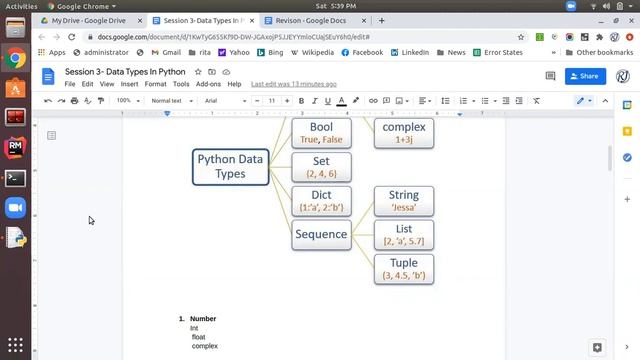Print the document via toolbar icon
Image resolution: width=640 pixels, height=360 pixels.
tap(74, 101)
